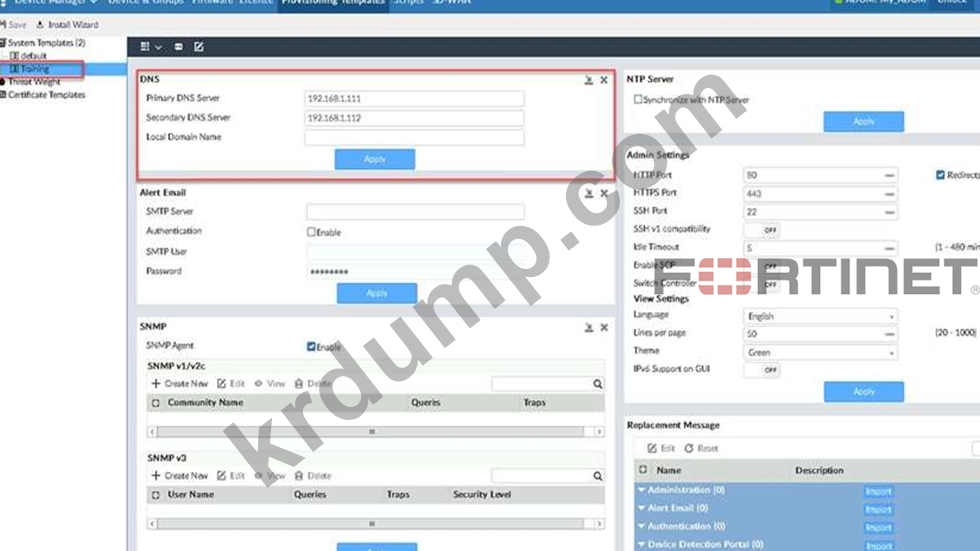Toggle IPv6 Support on GUI switch

762,370
